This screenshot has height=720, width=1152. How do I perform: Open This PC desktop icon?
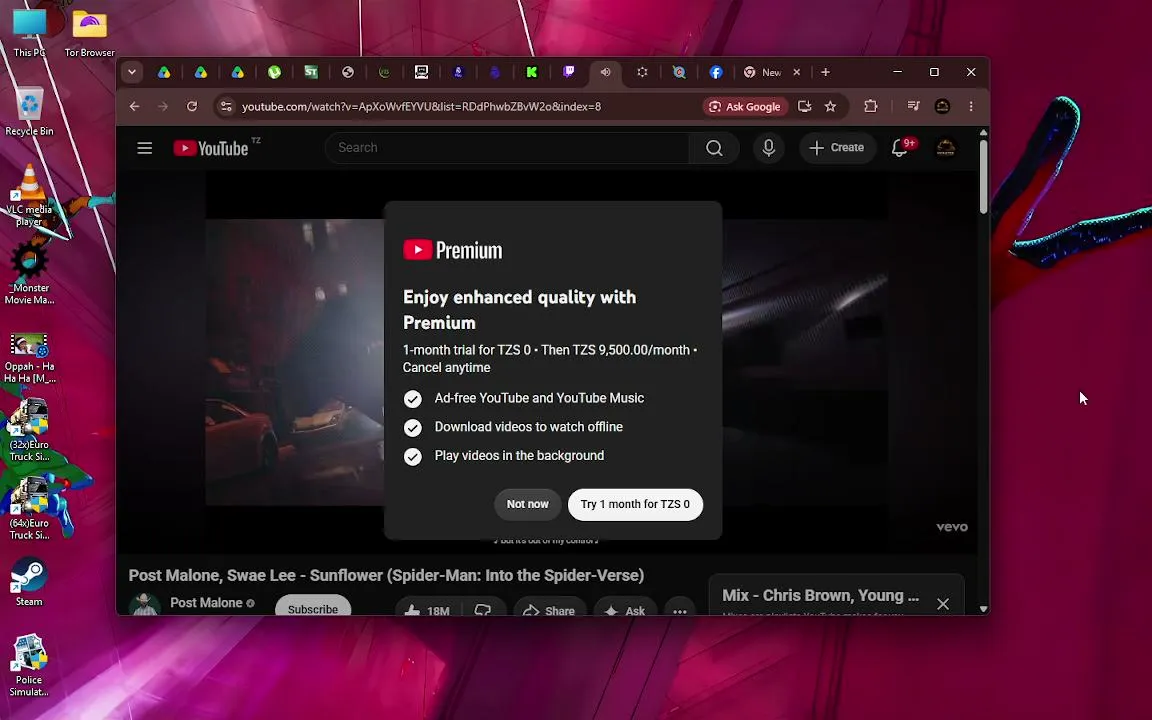pos(29,31)
